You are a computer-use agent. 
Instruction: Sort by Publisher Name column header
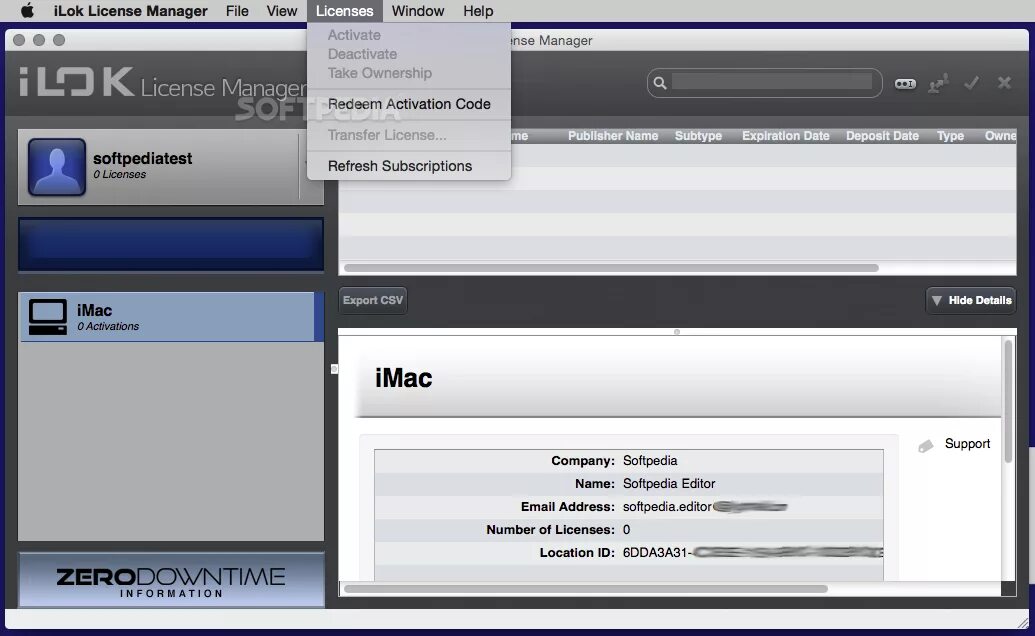pyautogui.click(x=613, y=135)
